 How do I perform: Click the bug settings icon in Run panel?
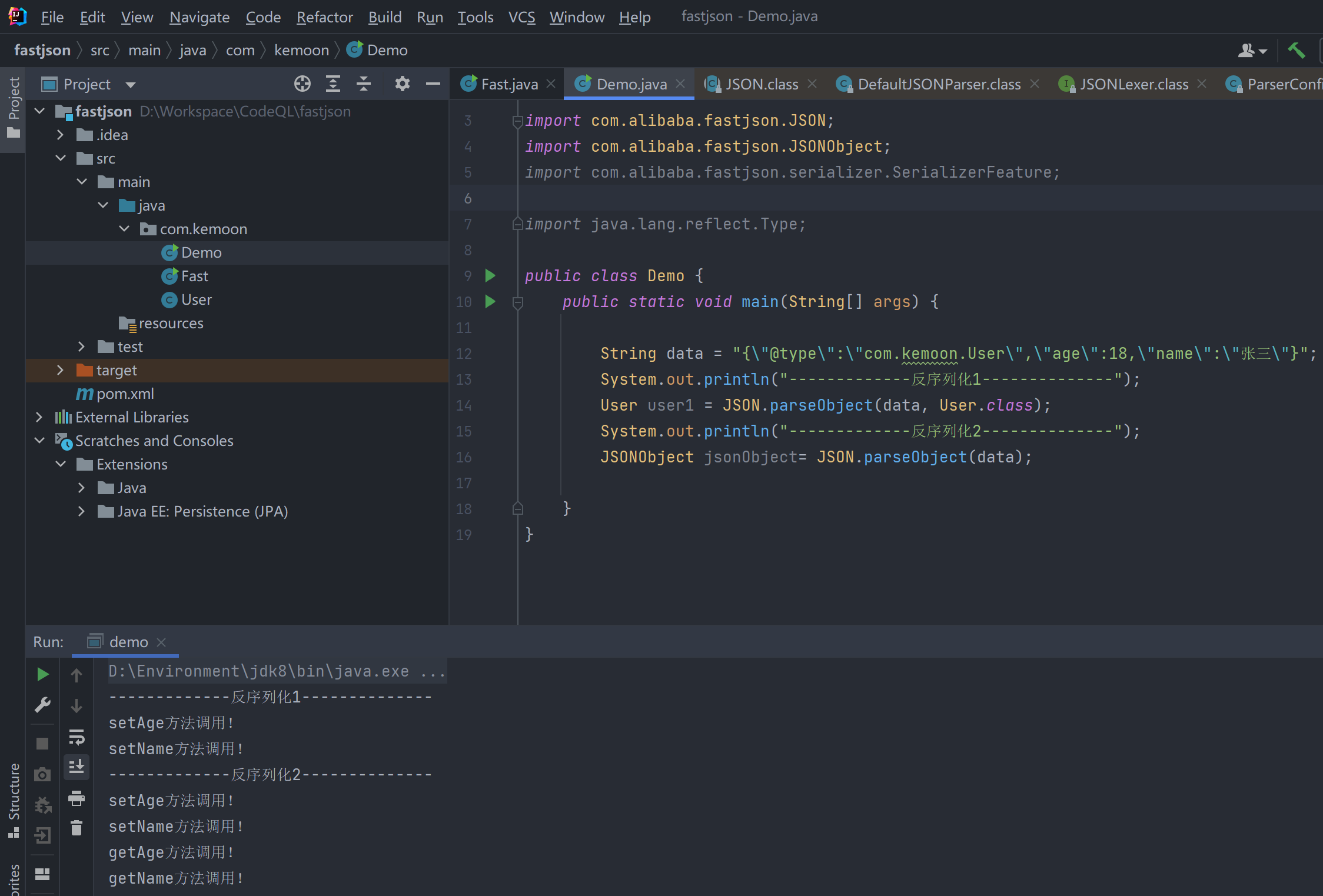(x=42, y=805)
